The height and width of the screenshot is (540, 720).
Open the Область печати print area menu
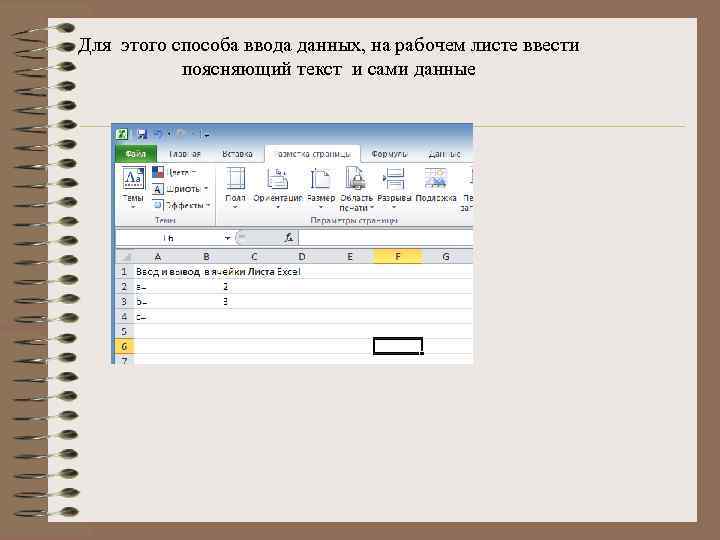[x=356, y=189]
